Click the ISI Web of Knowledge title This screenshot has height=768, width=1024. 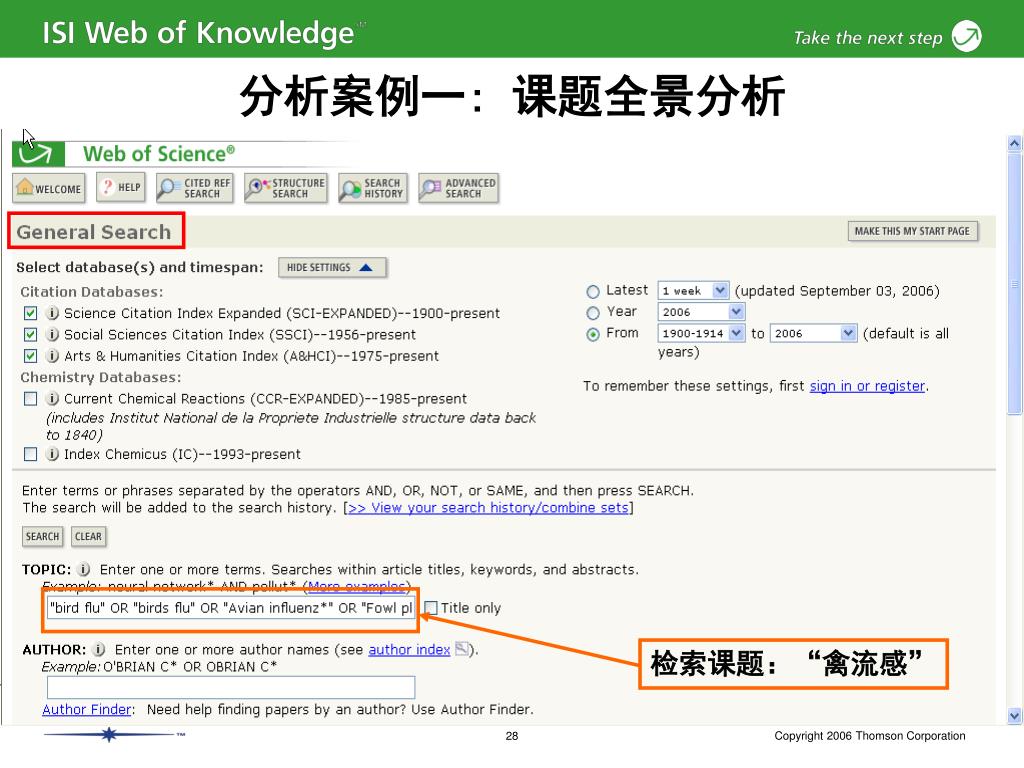[199, 33]
